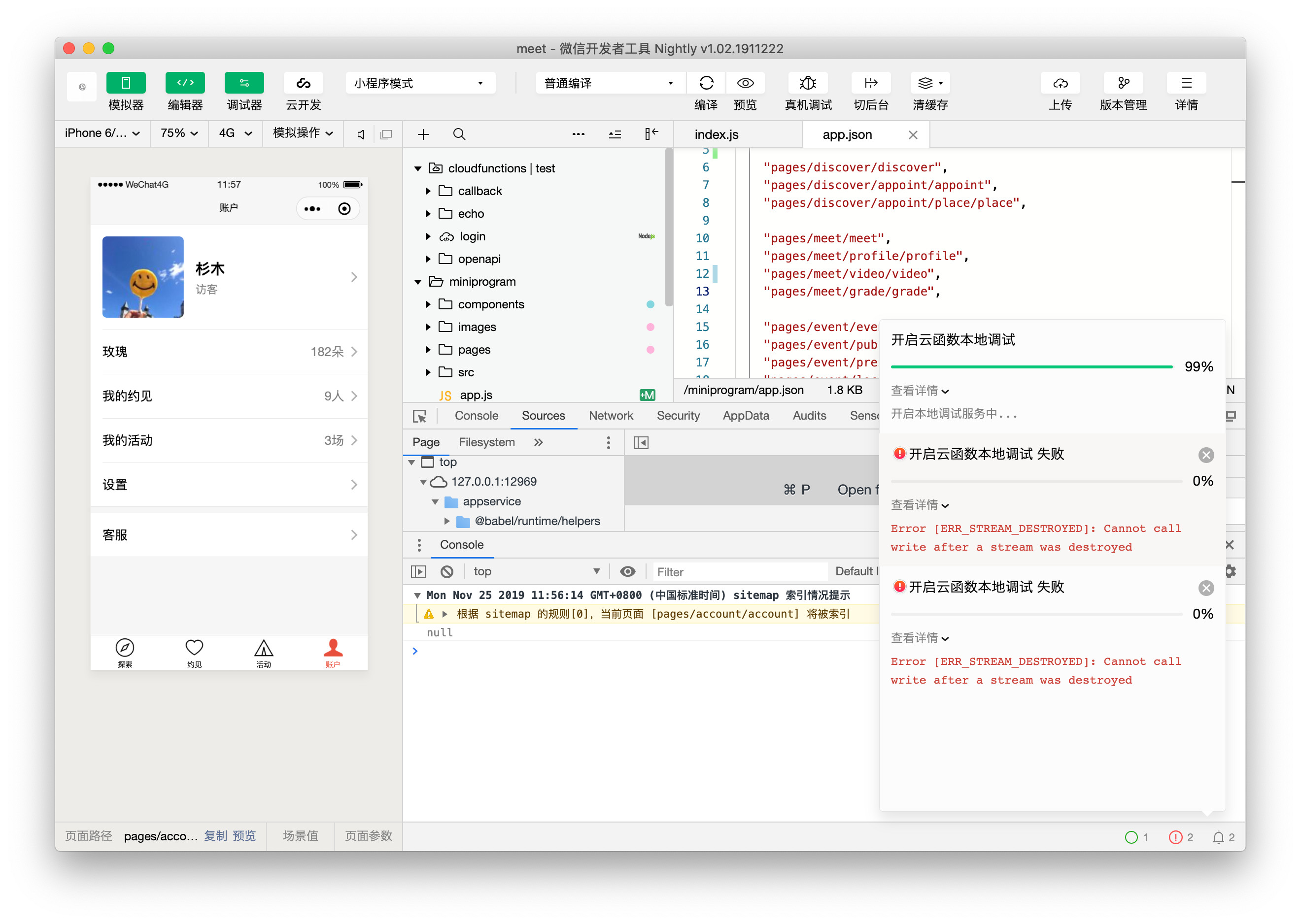Switch to the Network devtools tab
The height and width of the screenshot is (924, 1301).
point(611,416)
